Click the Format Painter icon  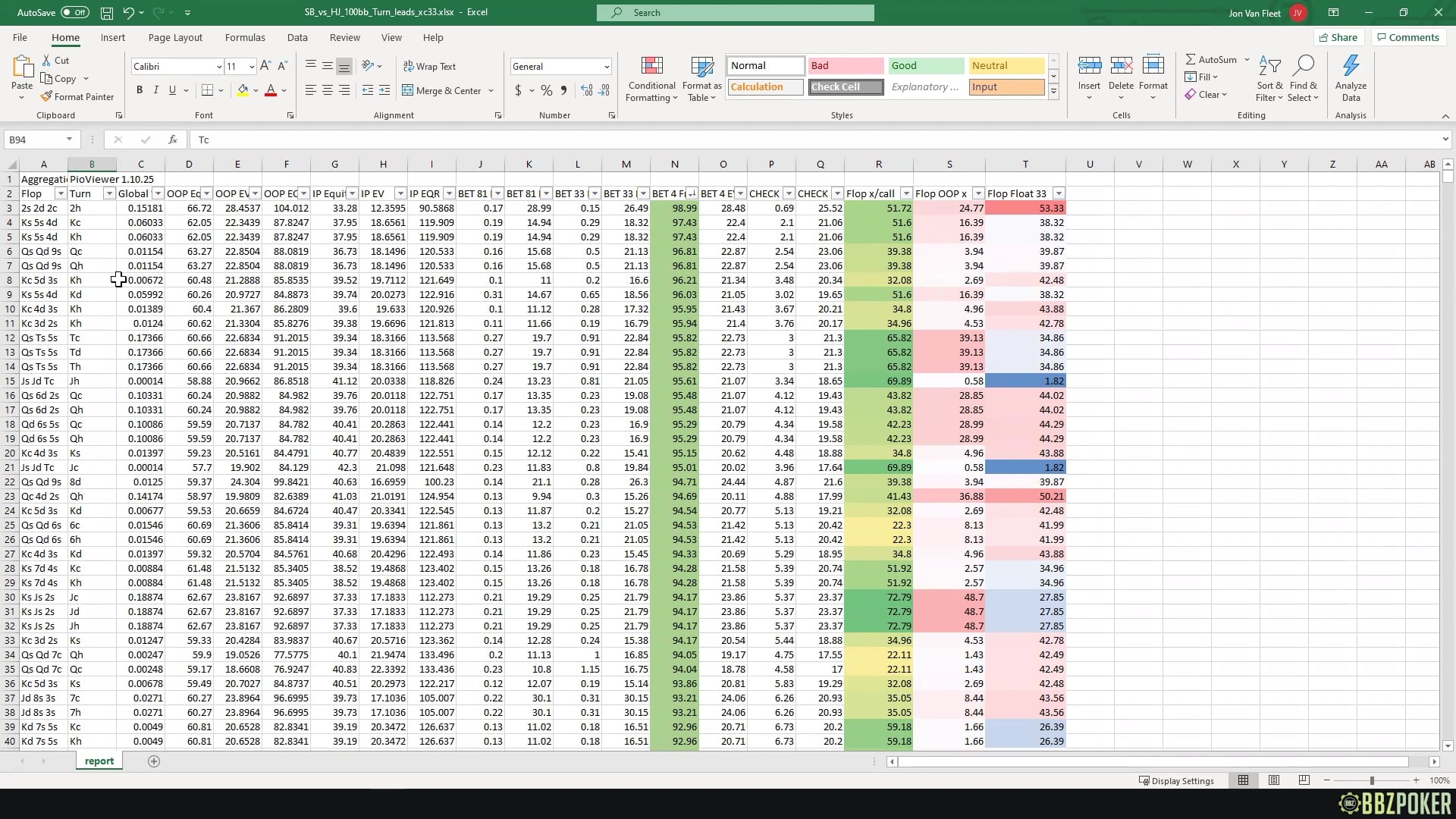pos(47,96)
